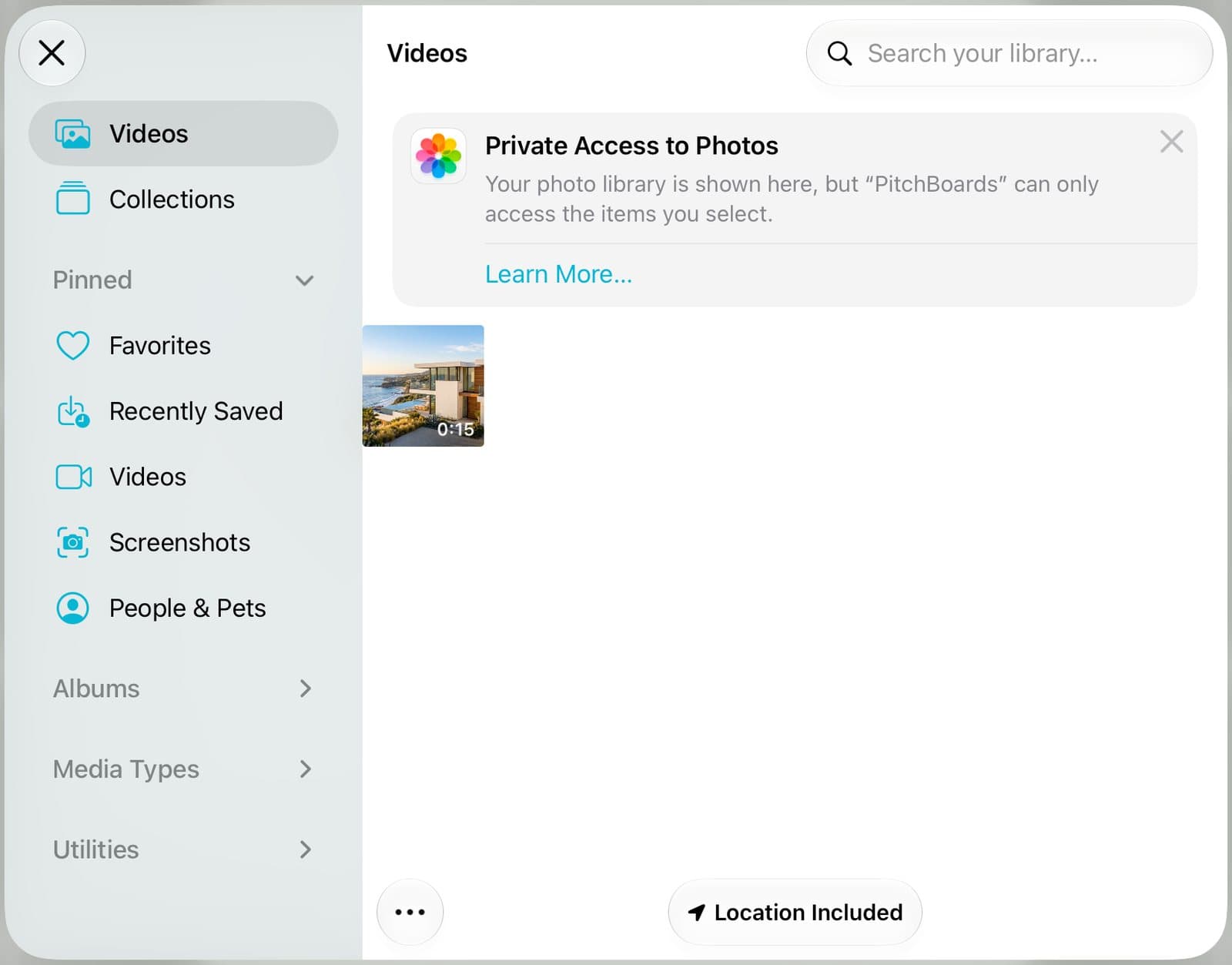The height and width of the screenshot is (965, 1232).
Task: Click the location arrow icon
Action: pos(697,912)
